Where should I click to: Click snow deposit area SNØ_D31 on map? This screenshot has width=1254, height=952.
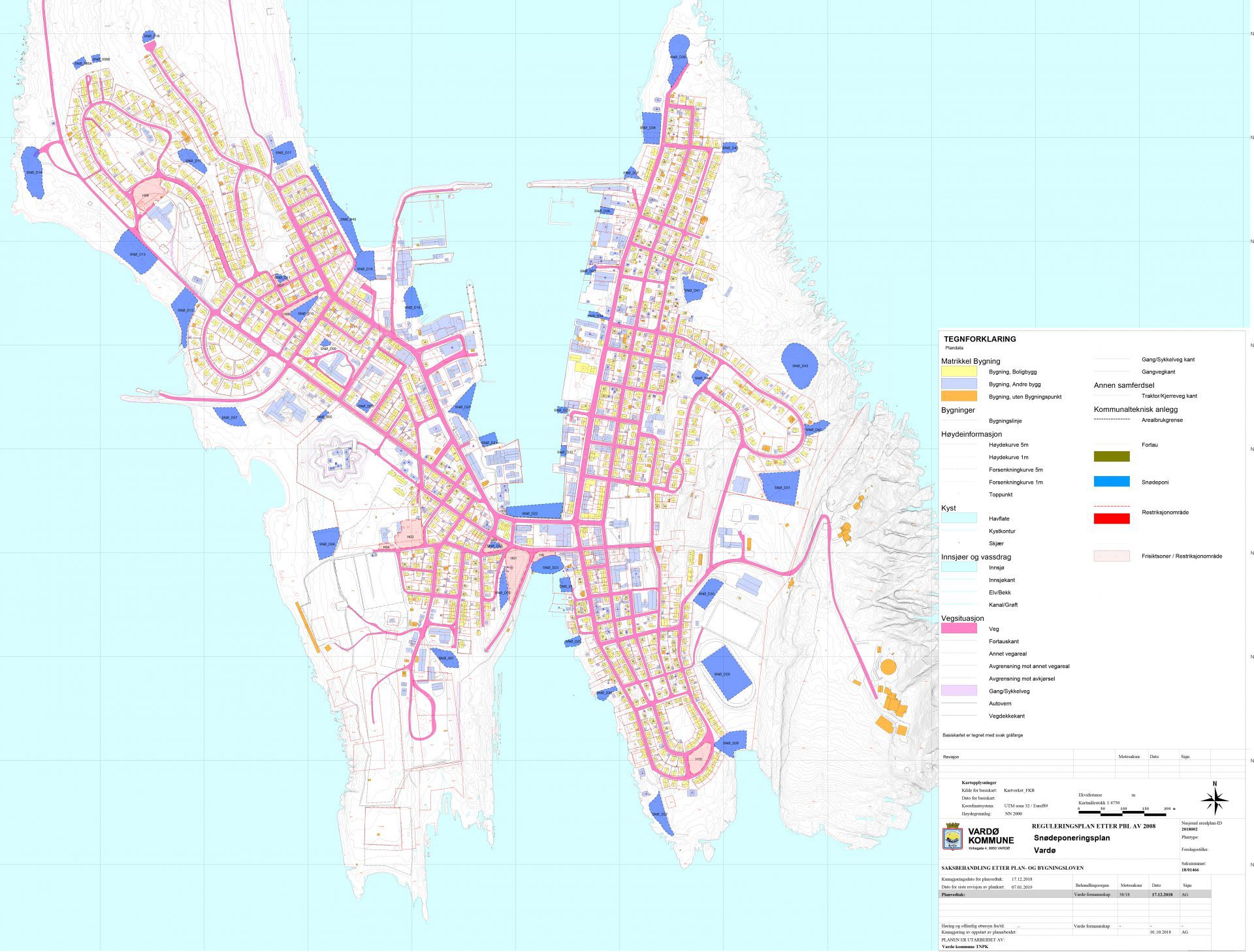coord(780,488)
